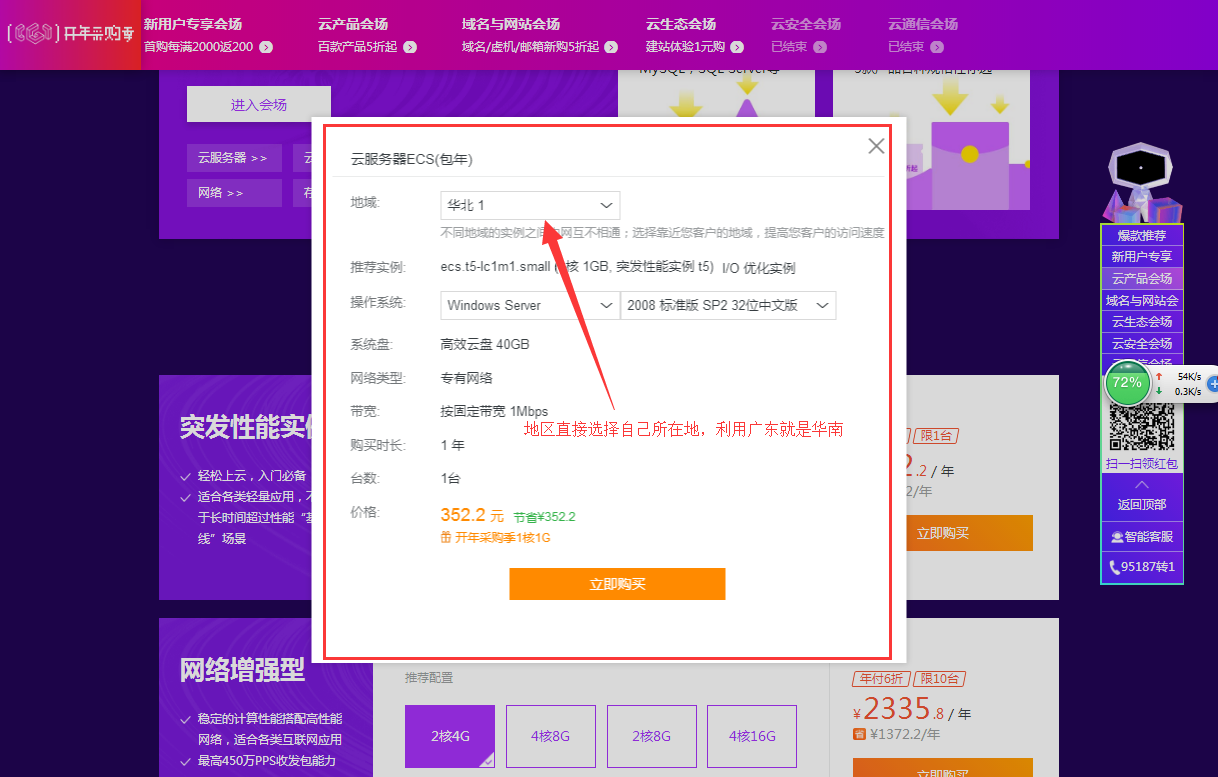Click 年付6折 discount tag
The width and height of the screenshot is (1218, 777).
880,679
